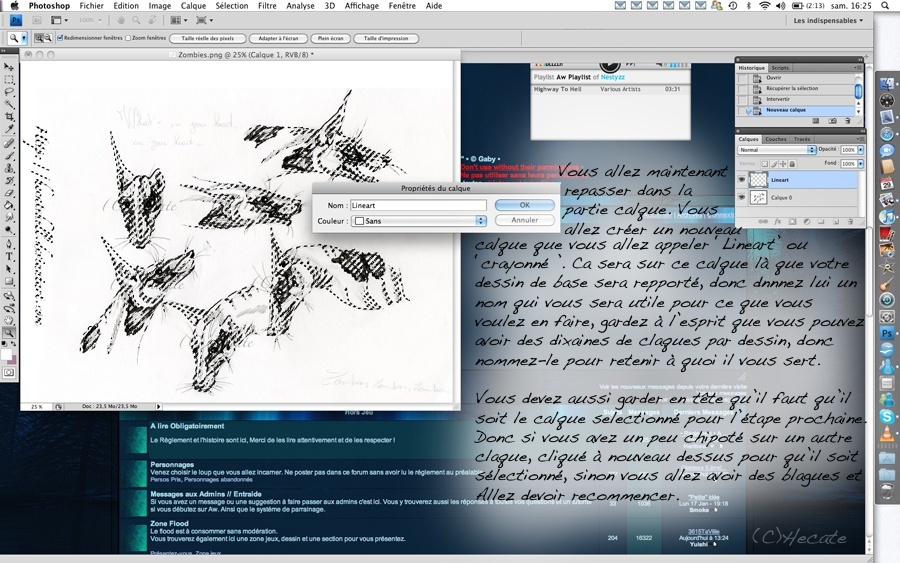
Task: Toggle lock transparent pixels
Action: [x=765, y=164]
